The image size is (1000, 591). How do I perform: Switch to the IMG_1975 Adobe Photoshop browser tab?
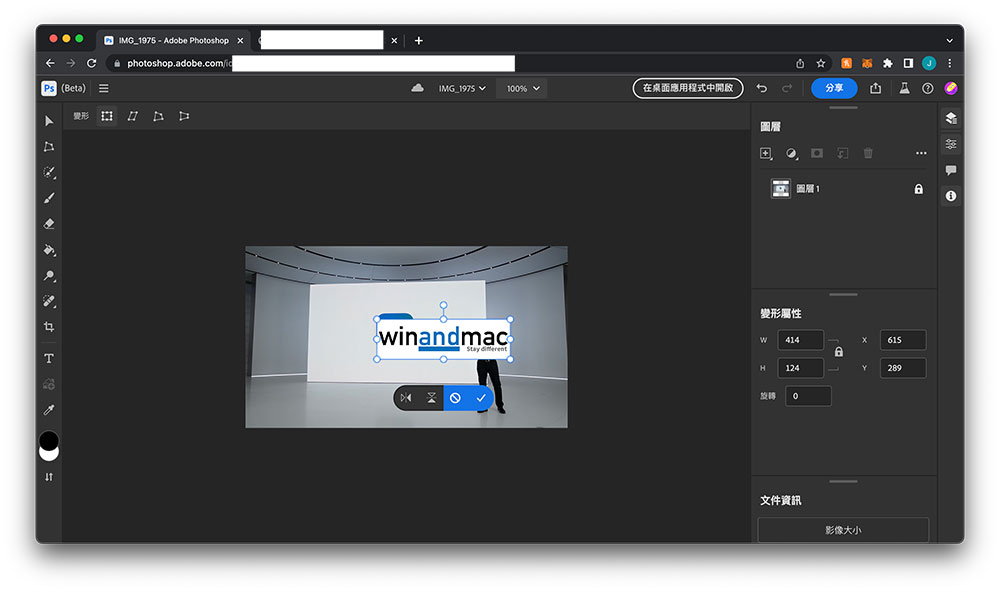(170, 40)
